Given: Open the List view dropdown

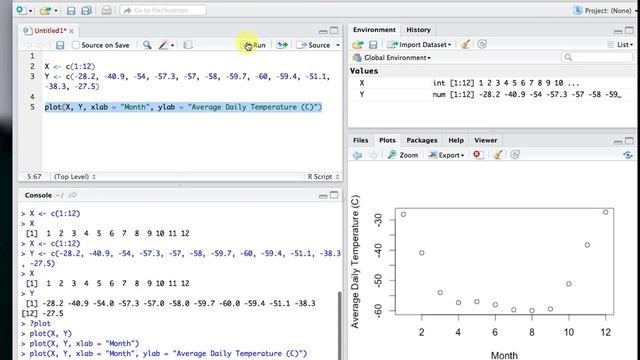Looking at the screenshot, I should (620, 44).
